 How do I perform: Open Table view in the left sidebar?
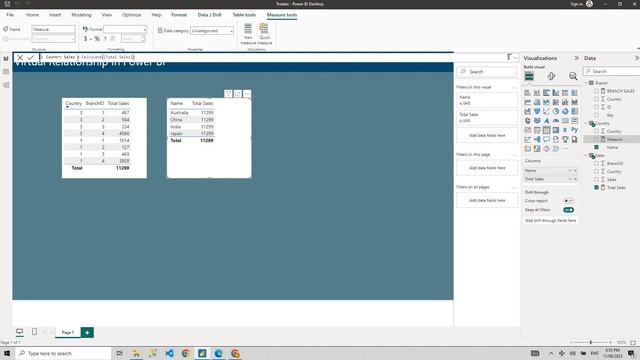[x=6, y=72]
